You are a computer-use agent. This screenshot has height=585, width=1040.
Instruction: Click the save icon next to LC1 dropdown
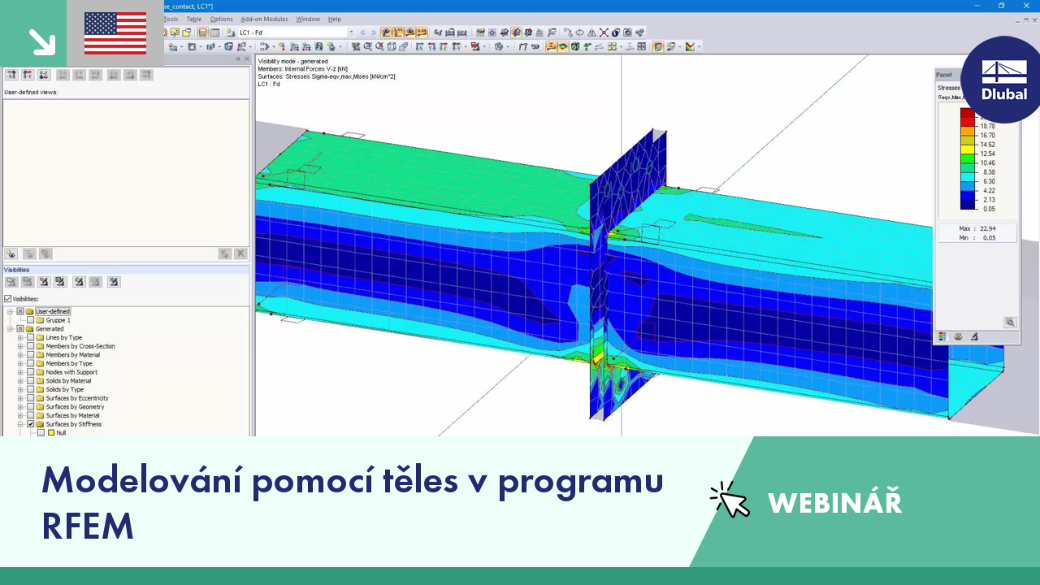tap(203, 32)
